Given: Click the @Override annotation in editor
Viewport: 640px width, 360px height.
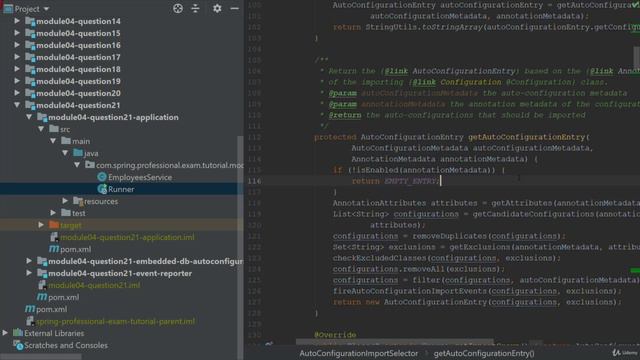Looking at the screenshot, I should point(335,335).
